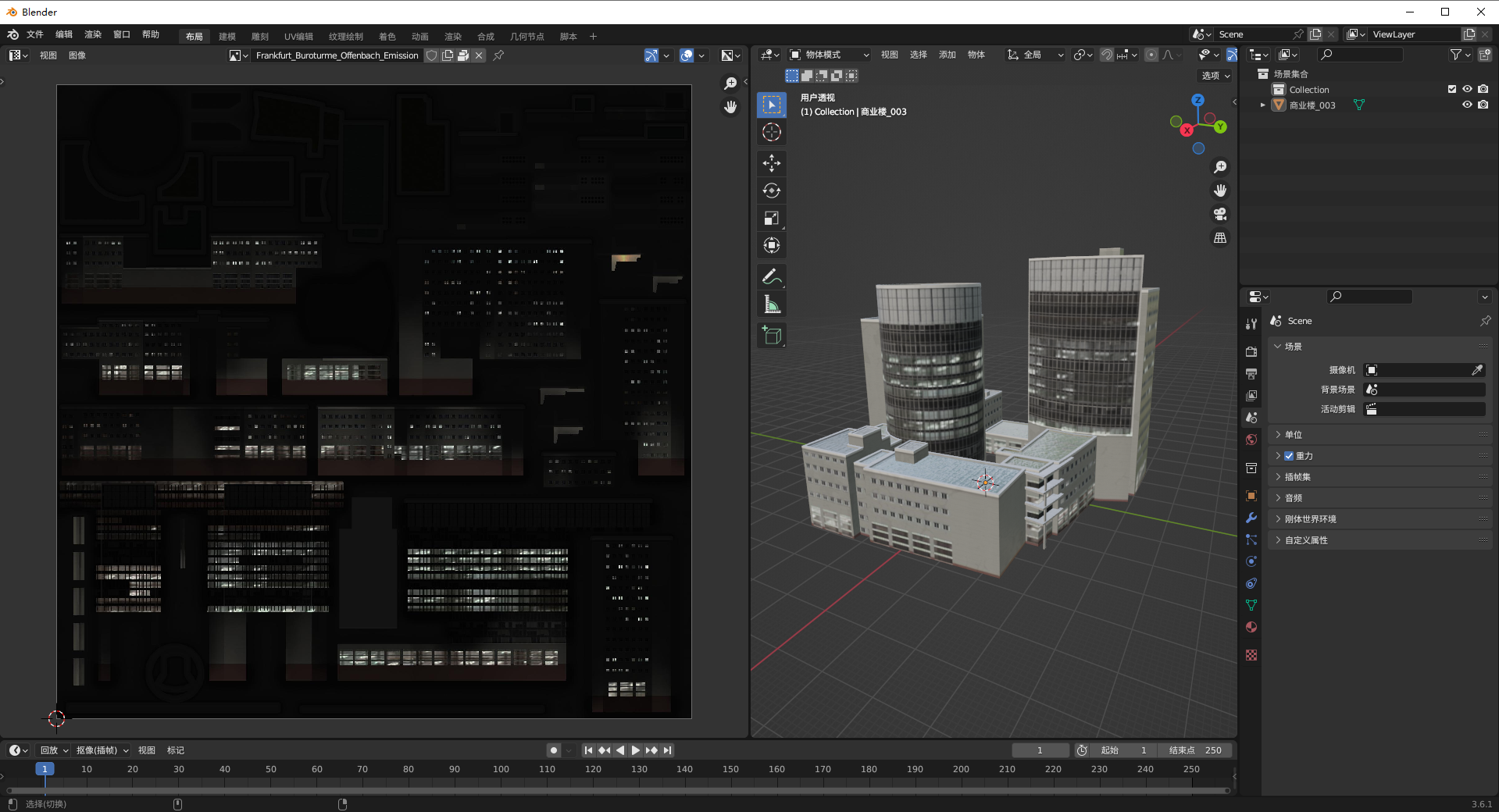Toggle camera view in viewport
The height and width of the screenshot is (812, 1499).
(1219, 214)
